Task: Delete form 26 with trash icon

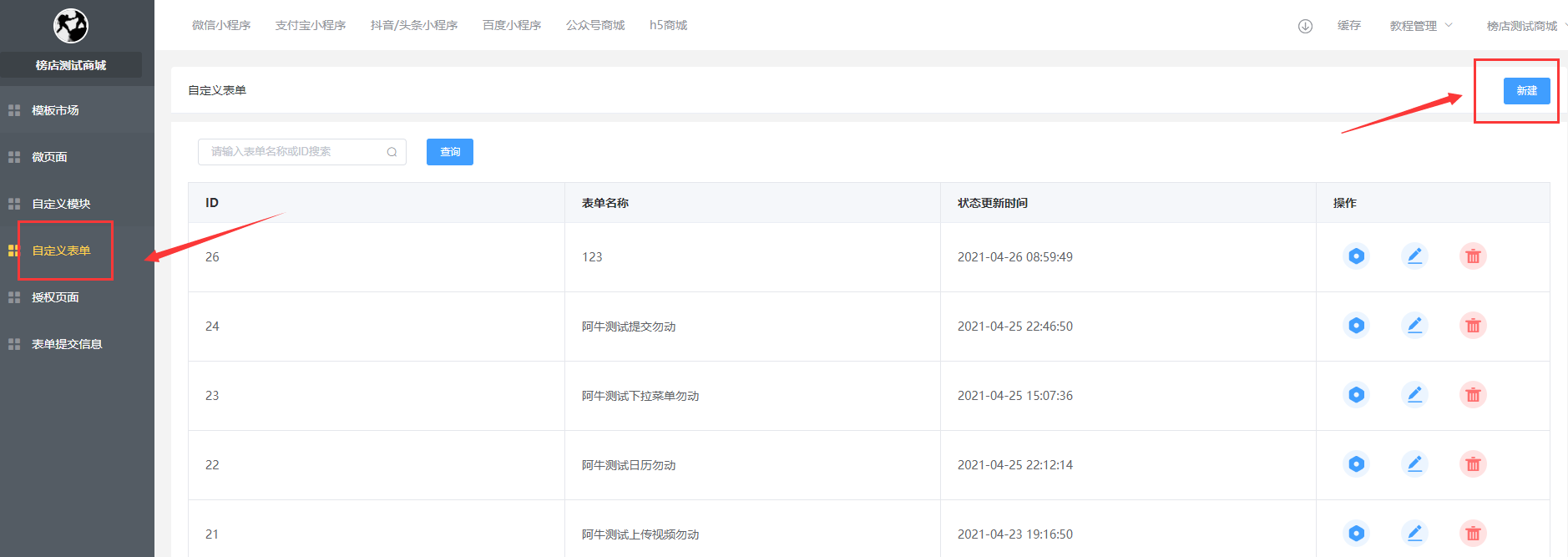Action: pos(1473,256)
